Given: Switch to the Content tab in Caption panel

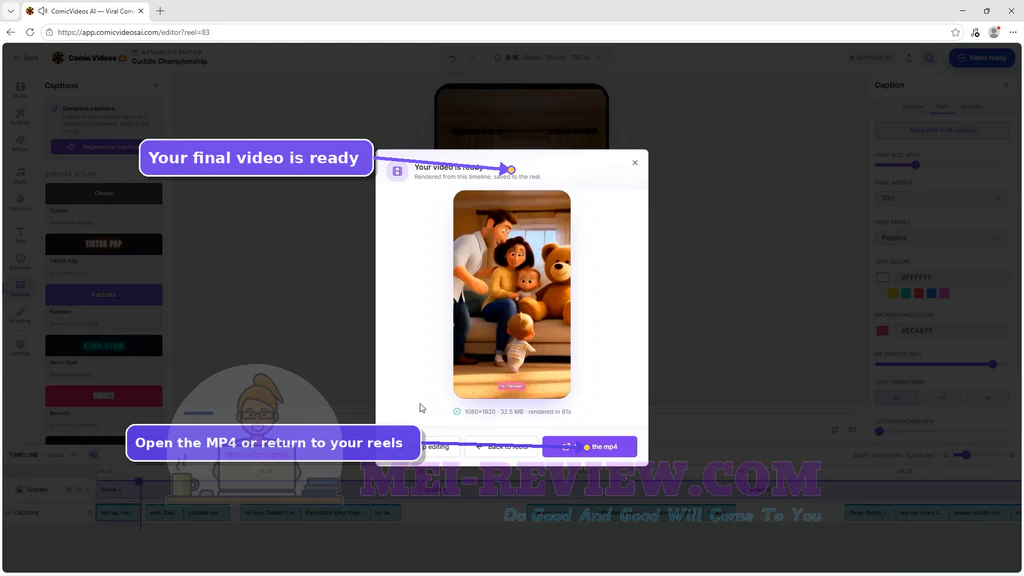Looking at the screenshot, I should point(912,106).
